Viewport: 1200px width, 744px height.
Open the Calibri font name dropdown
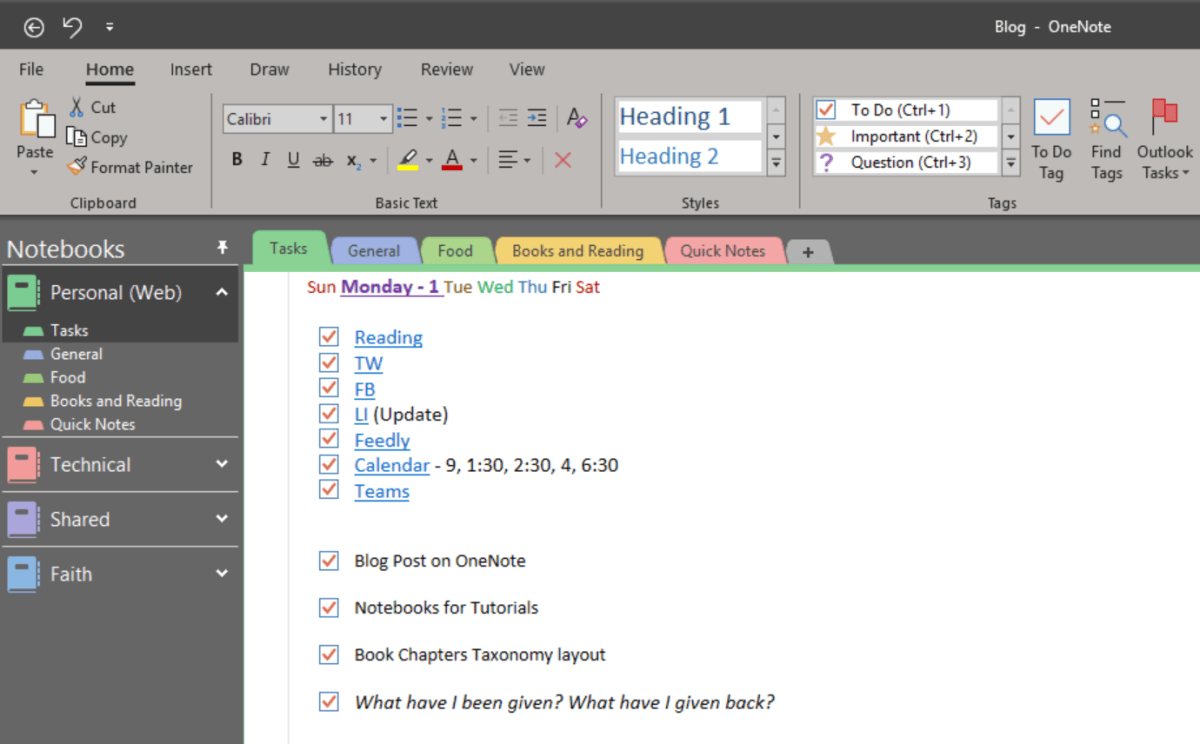point(323,119)
